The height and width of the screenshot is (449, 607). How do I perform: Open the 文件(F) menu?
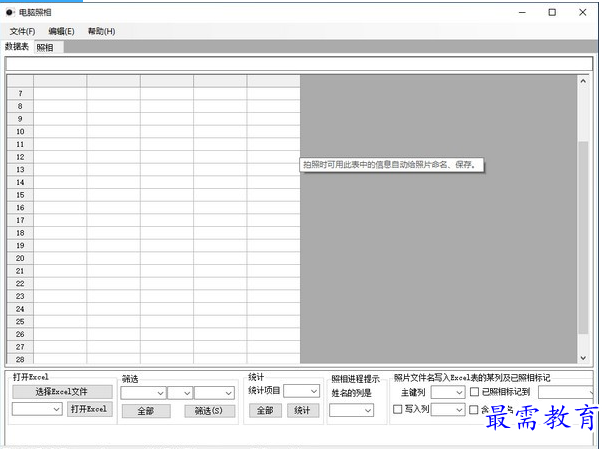[x=22, y=31]
